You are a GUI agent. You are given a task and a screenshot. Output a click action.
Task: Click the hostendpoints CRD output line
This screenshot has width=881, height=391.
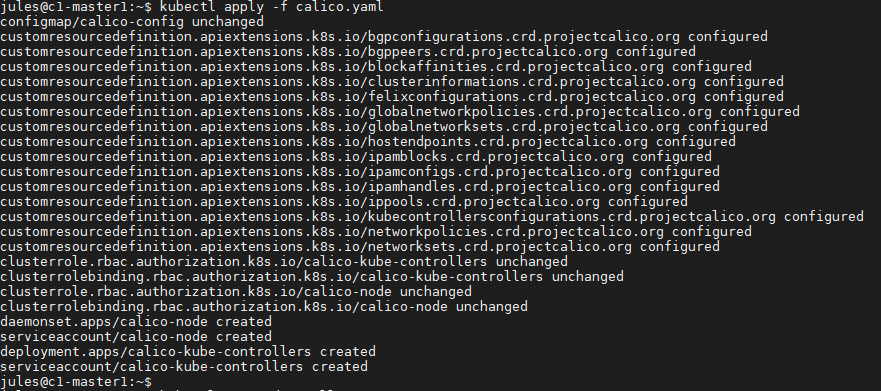(x=368, y=142)
